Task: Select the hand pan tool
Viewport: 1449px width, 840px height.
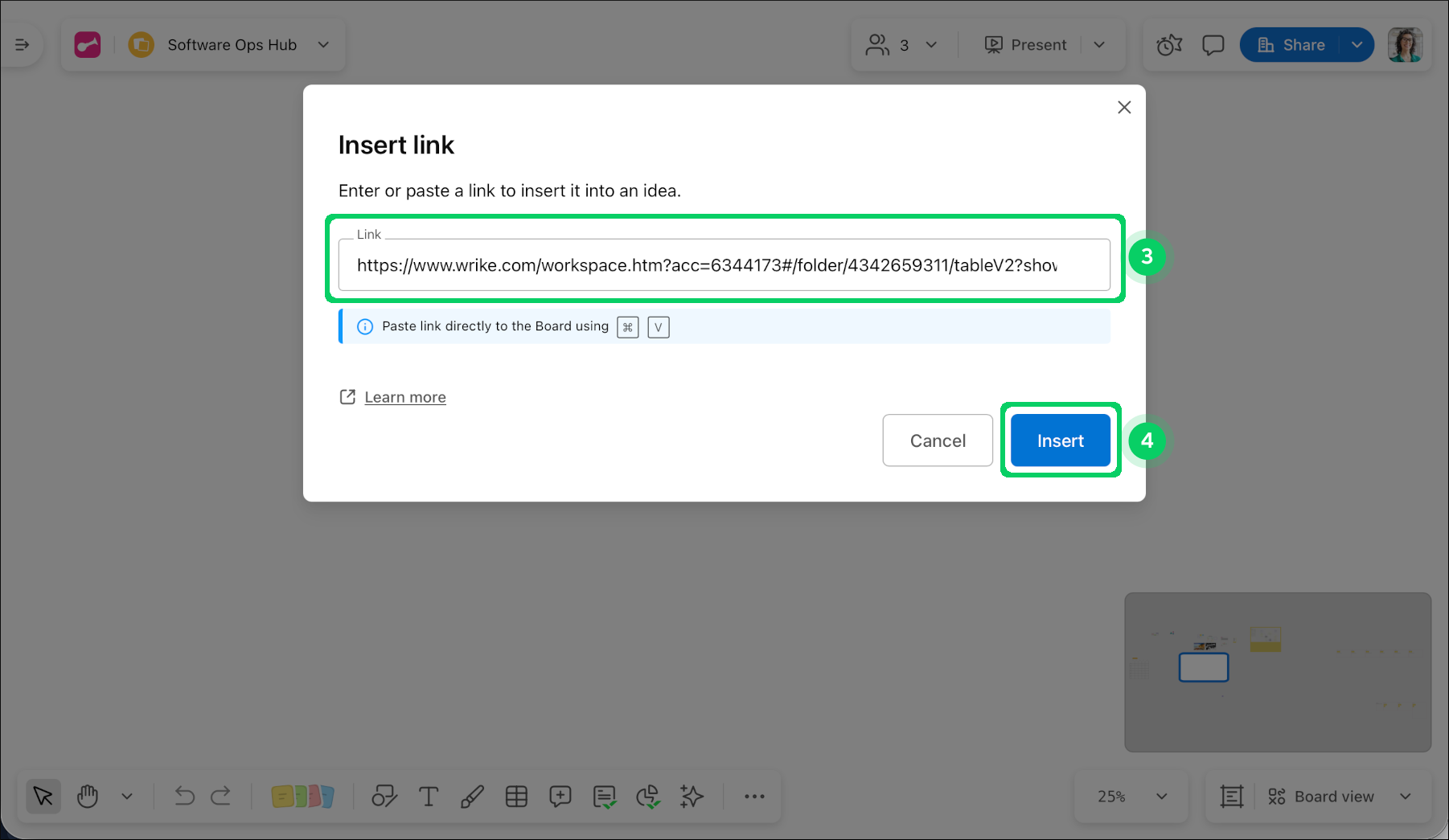Action: click(88, 797)
